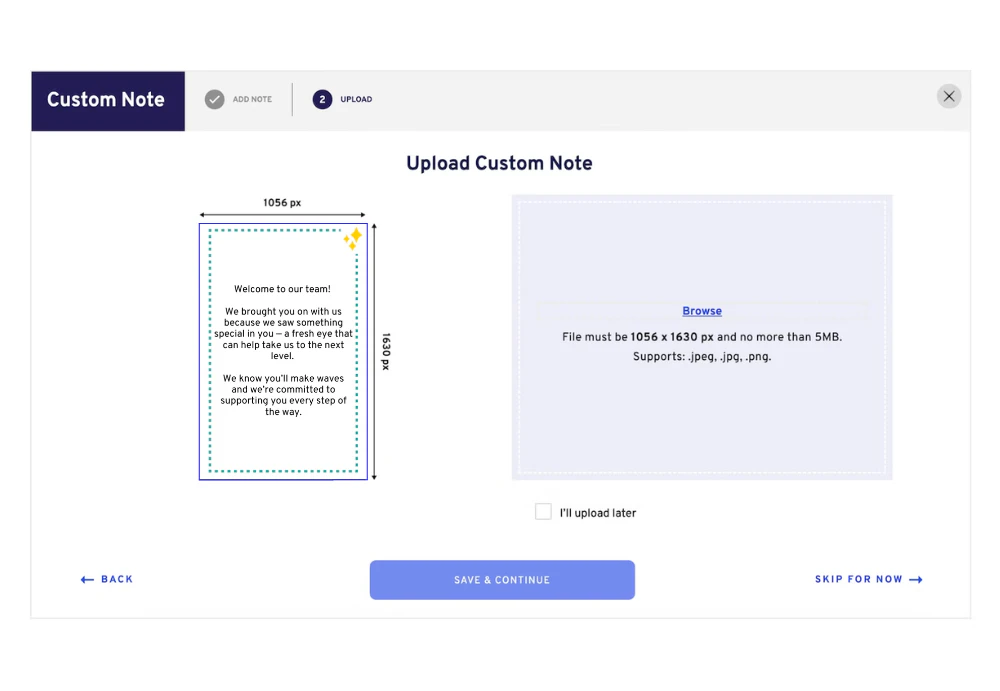Click the right arrow icon after Skip For Now

point(916,579)
